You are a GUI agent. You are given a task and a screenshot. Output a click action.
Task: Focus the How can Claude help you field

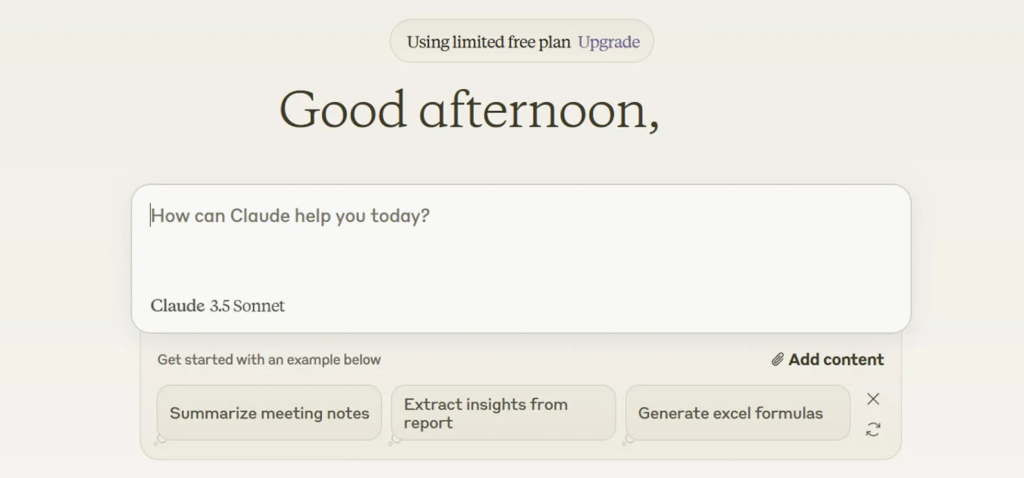[290, 216]
